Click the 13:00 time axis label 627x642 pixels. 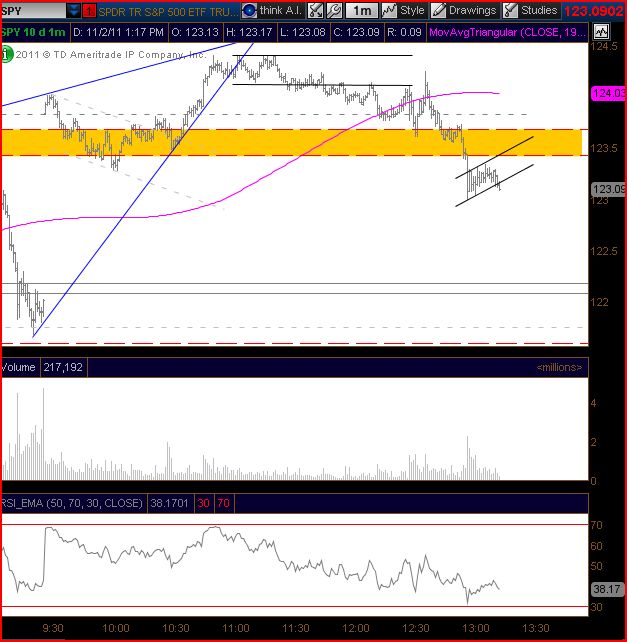(x=475, y=628)
